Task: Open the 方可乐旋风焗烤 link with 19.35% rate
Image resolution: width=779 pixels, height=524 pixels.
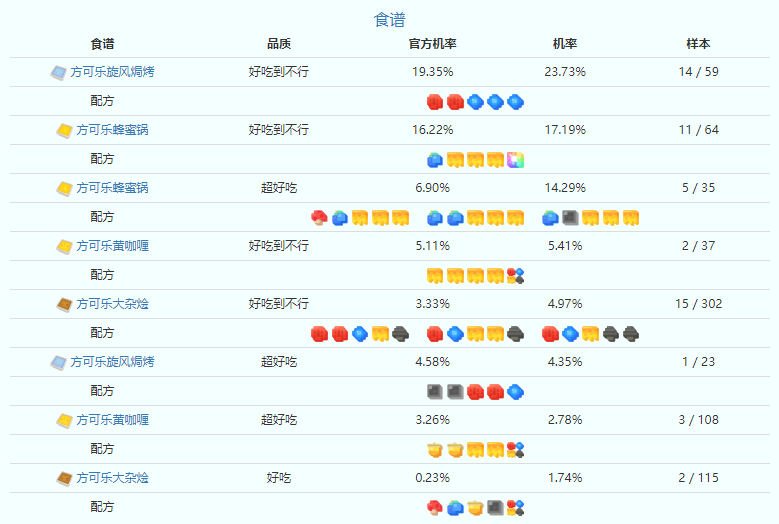Action: 112,72
